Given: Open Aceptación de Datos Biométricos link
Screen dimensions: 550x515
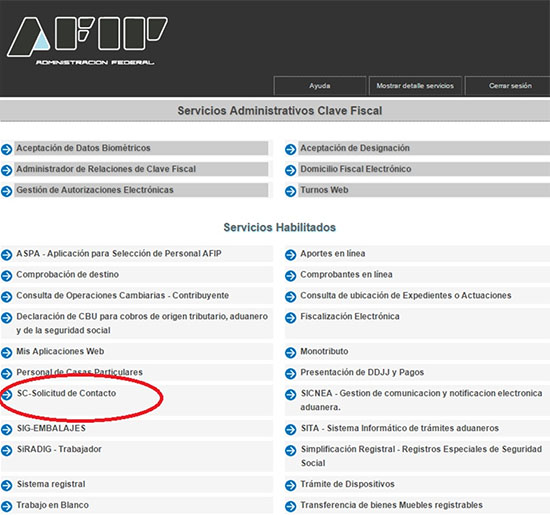Looking at the screenshot, I should (83, 148).
